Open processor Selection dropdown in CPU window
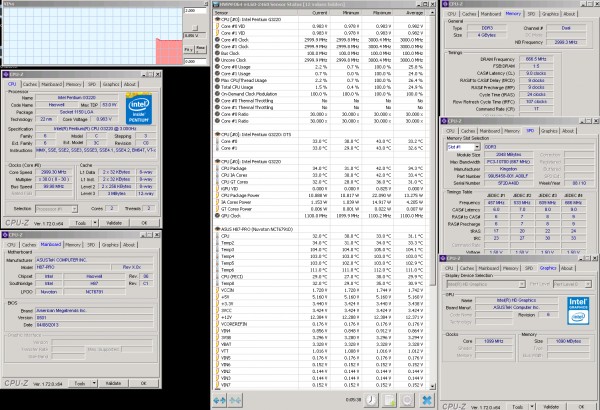Viewport: 600px width, 410px height. click(x=74, y=209)
